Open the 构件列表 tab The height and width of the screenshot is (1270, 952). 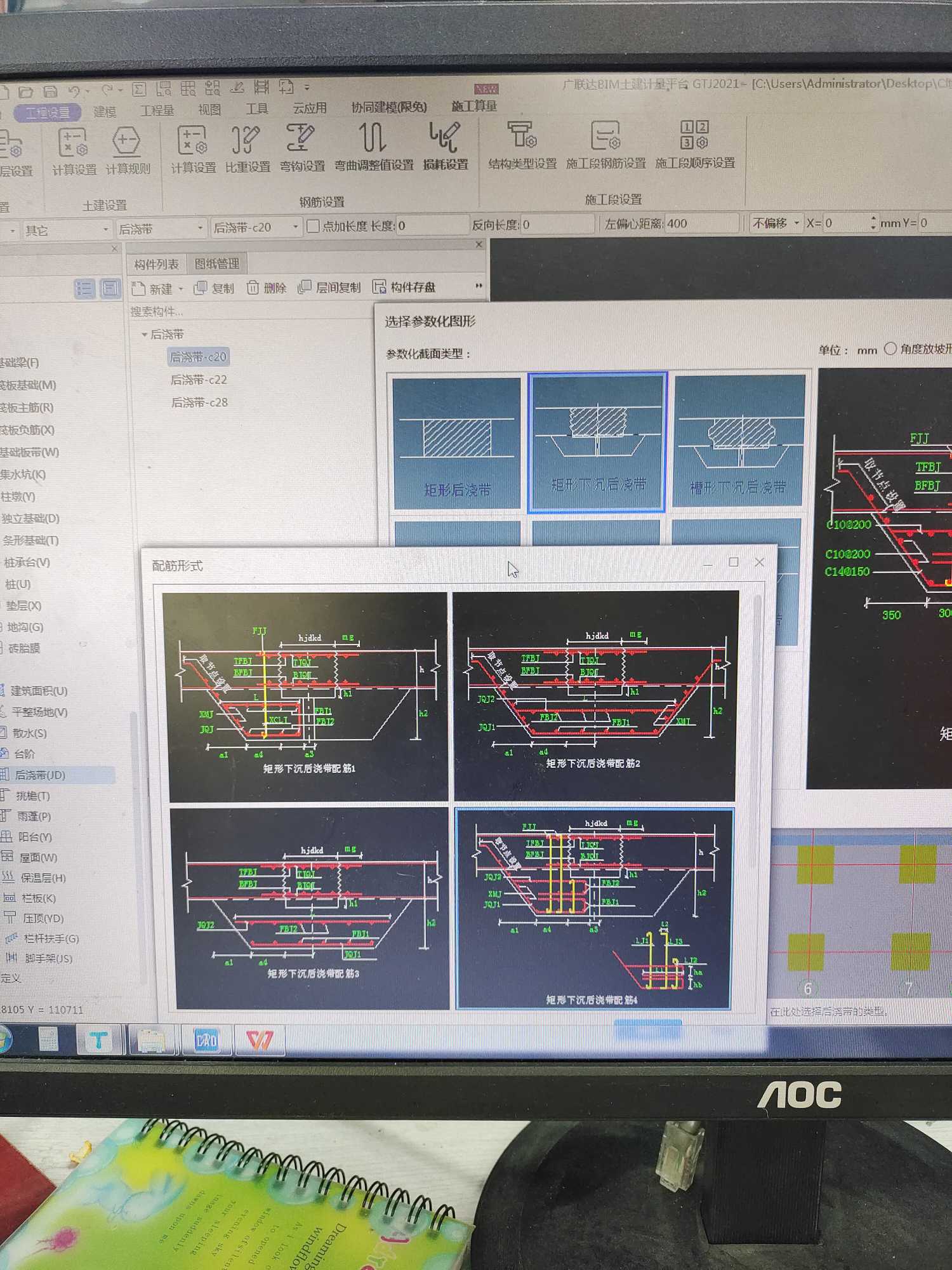click(156, 264)
